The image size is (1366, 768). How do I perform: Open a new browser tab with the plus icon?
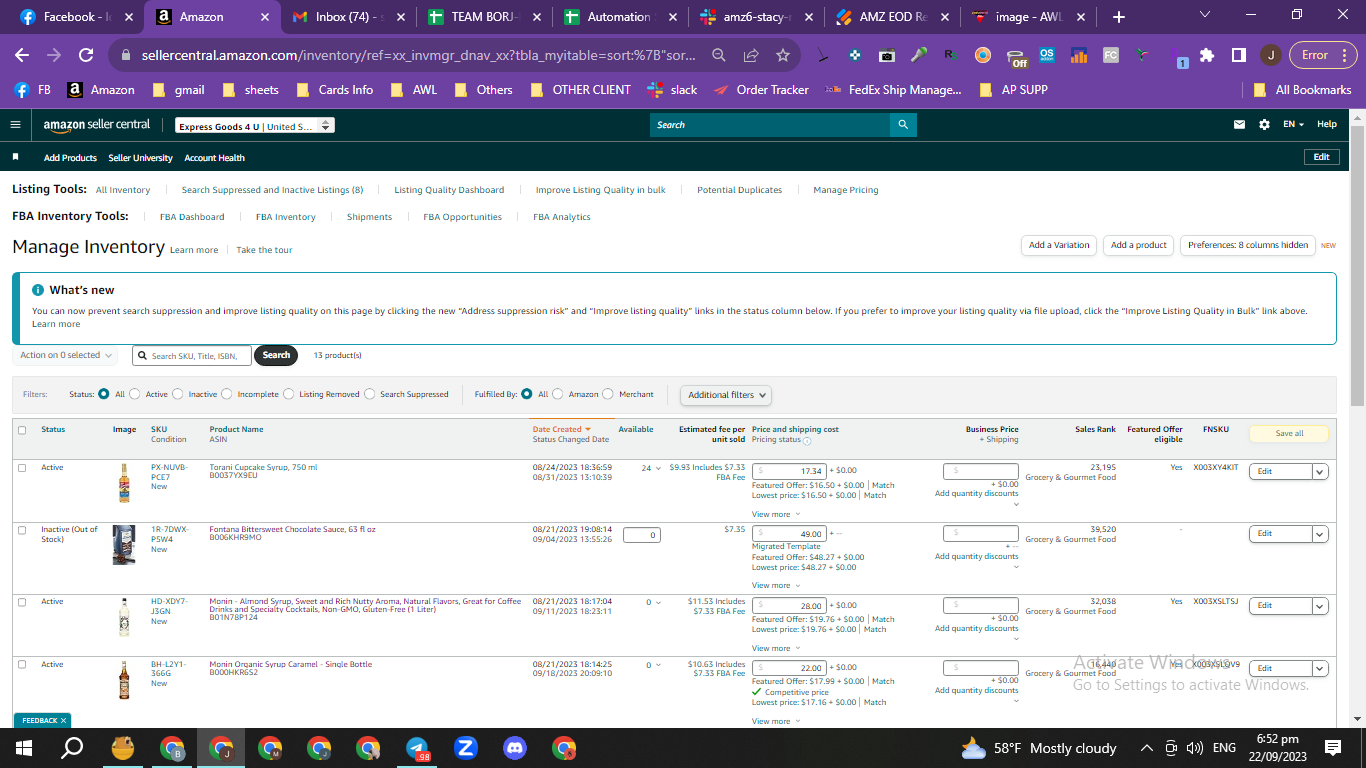[1119, 17]
